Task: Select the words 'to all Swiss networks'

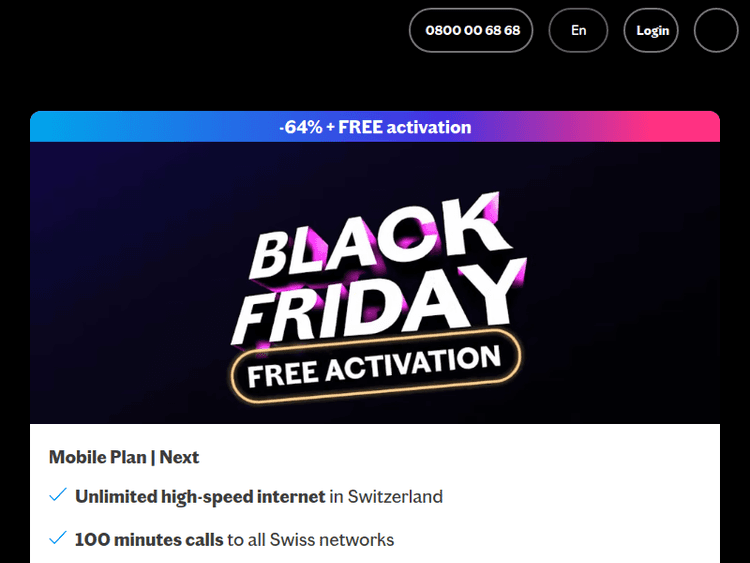Action: point(311,540)
